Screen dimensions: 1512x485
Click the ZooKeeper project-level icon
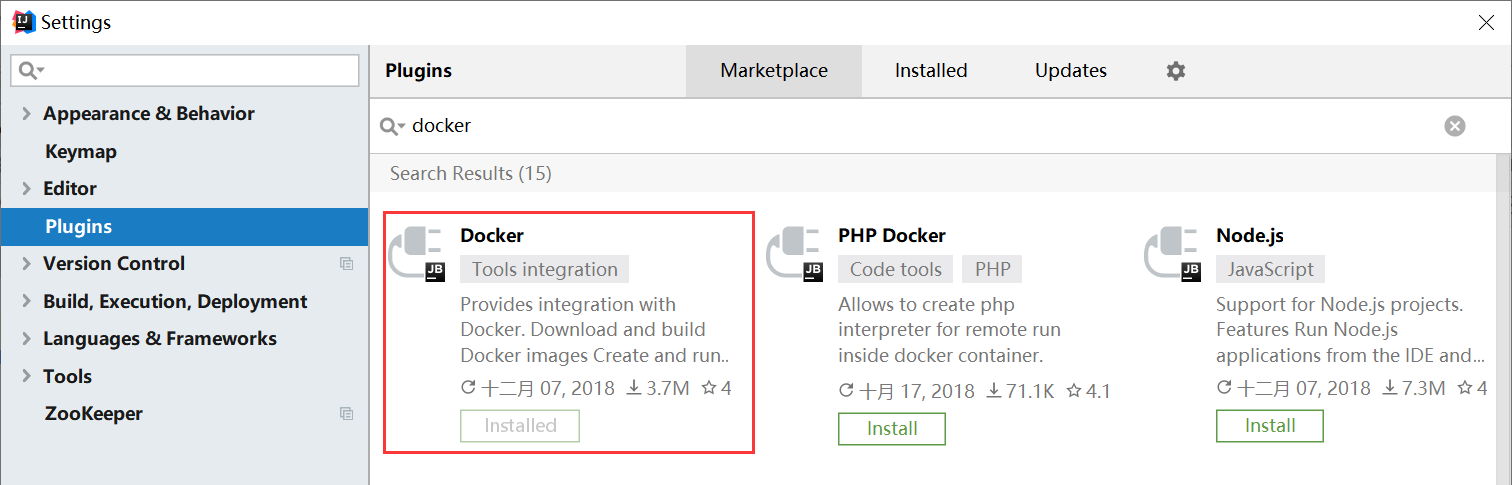[346, 414]
